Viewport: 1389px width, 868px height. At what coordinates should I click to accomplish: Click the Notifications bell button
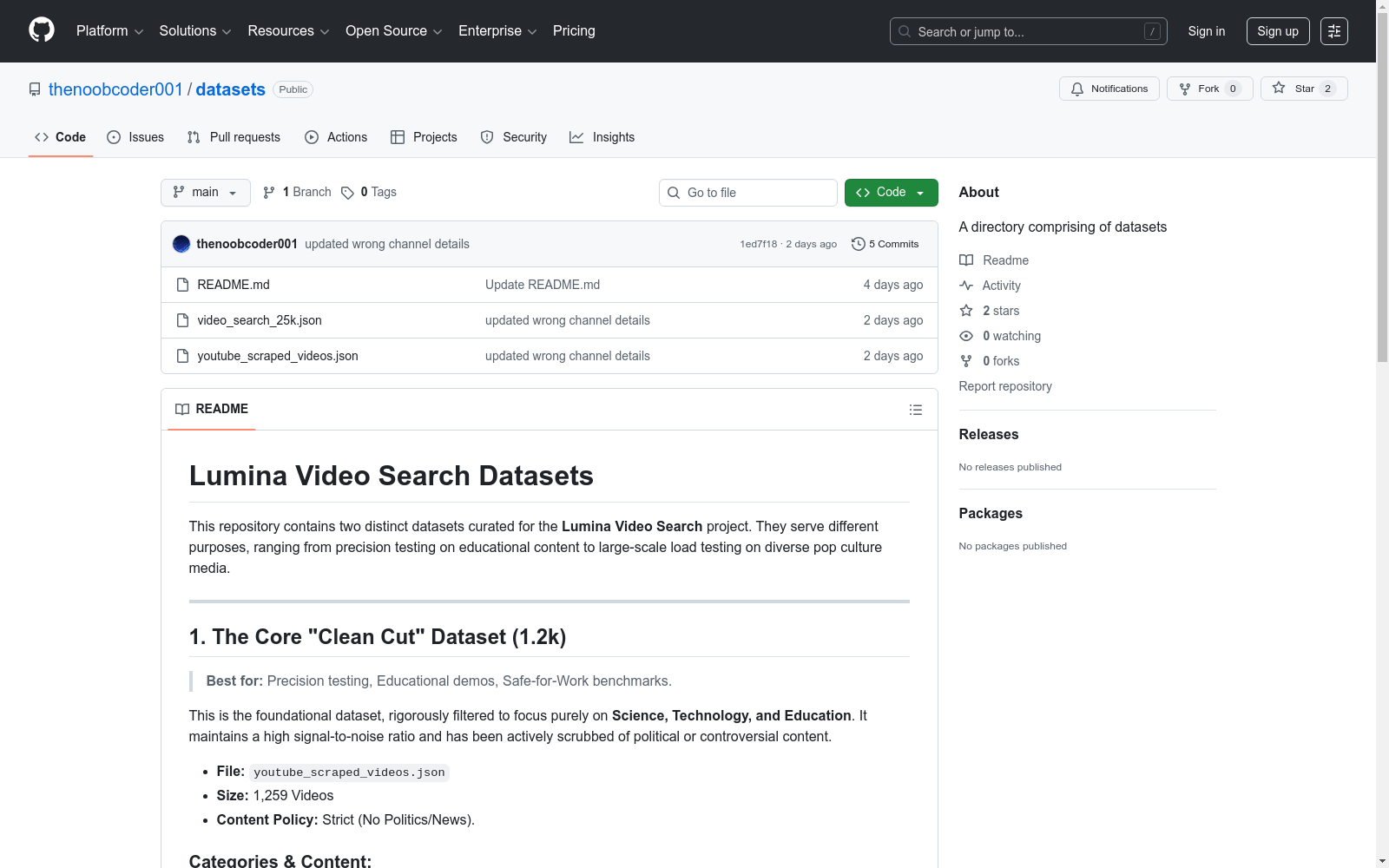[x=1109, y=89]
